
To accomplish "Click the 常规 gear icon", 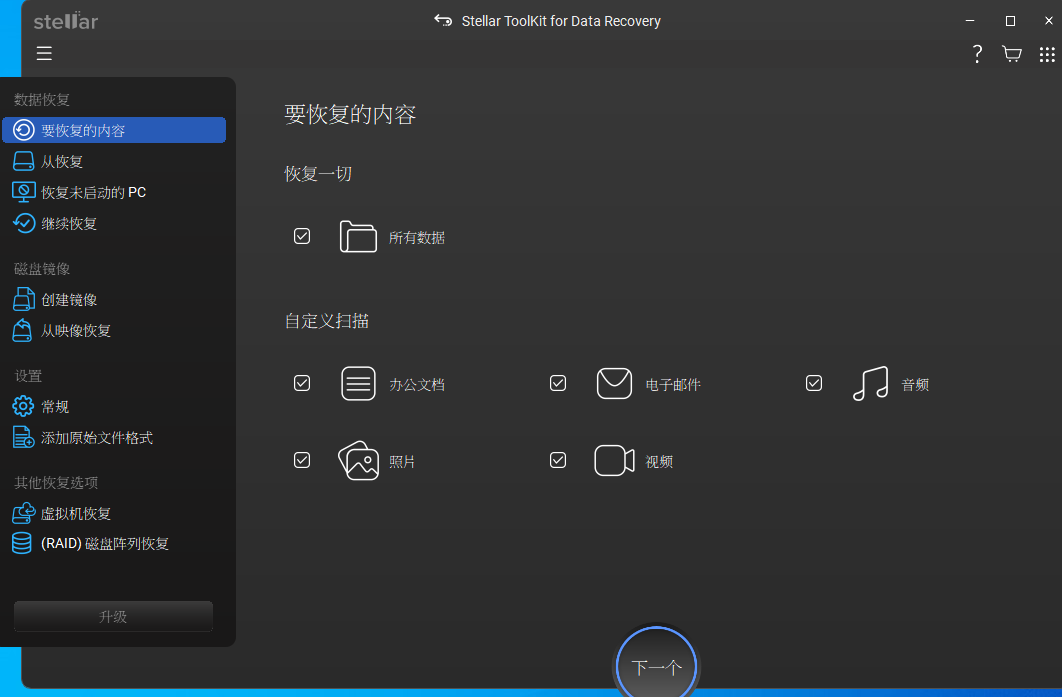I will tap(23, 406).
